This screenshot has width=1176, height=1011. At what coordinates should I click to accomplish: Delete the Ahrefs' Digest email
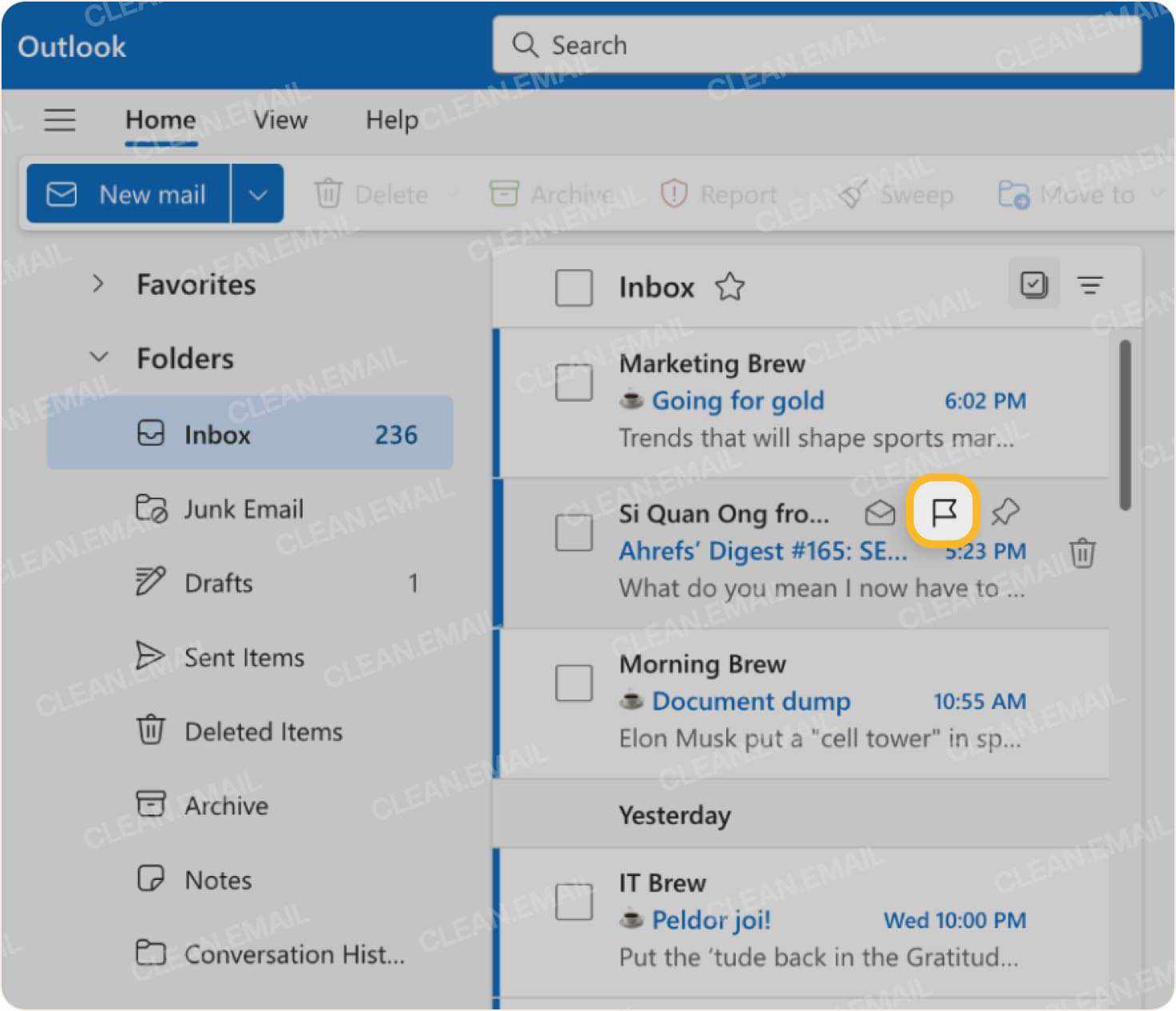[1083, 553]
